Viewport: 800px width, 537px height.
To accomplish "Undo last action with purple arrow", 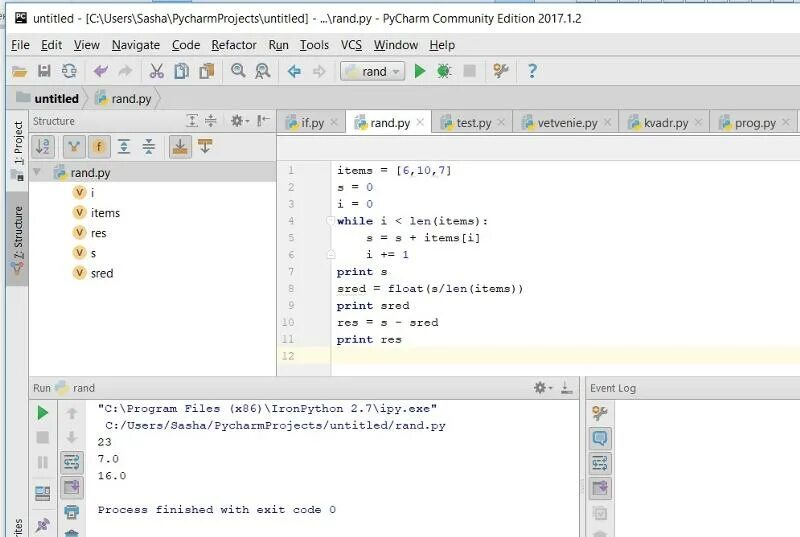I will [101, 71].
